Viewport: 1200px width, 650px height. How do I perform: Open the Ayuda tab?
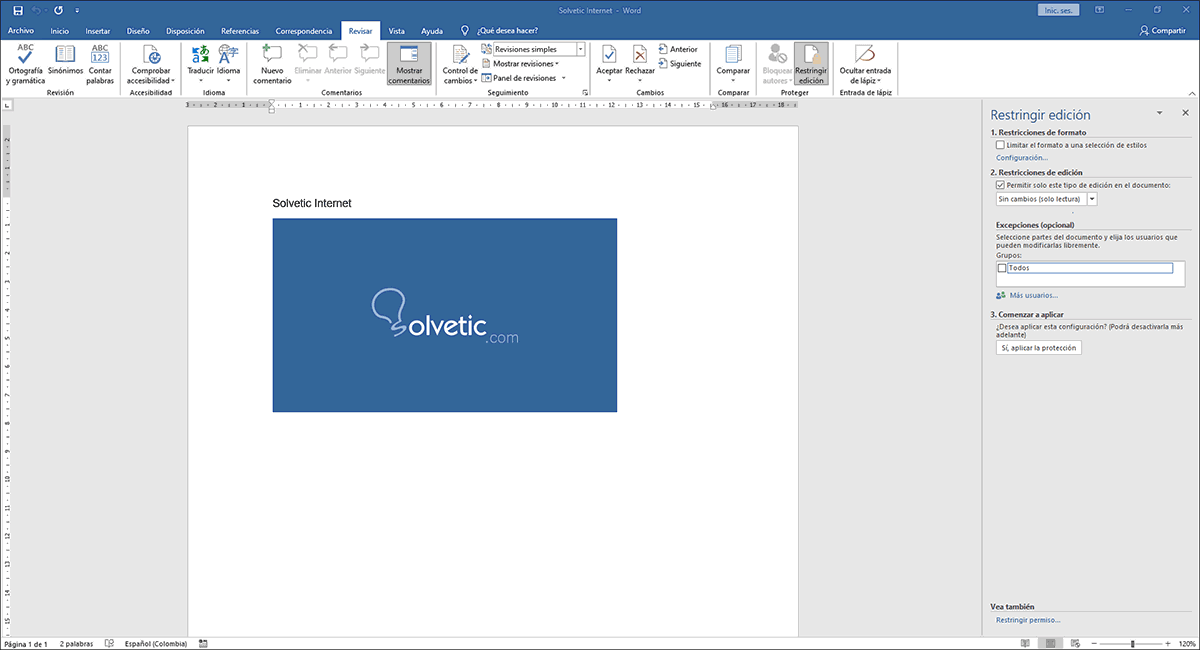point(432,31)
